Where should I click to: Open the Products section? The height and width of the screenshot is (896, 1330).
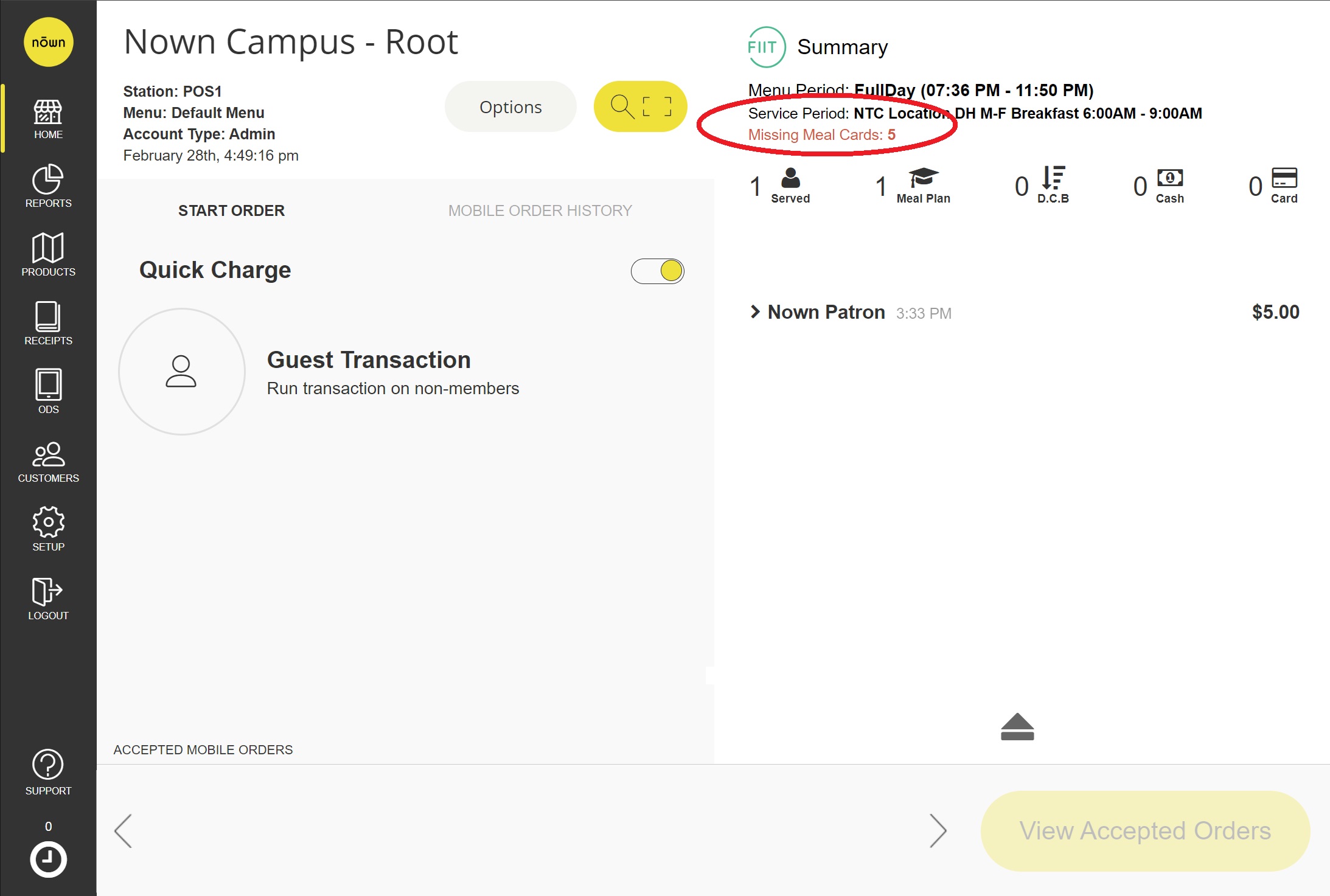click(48, 255)
